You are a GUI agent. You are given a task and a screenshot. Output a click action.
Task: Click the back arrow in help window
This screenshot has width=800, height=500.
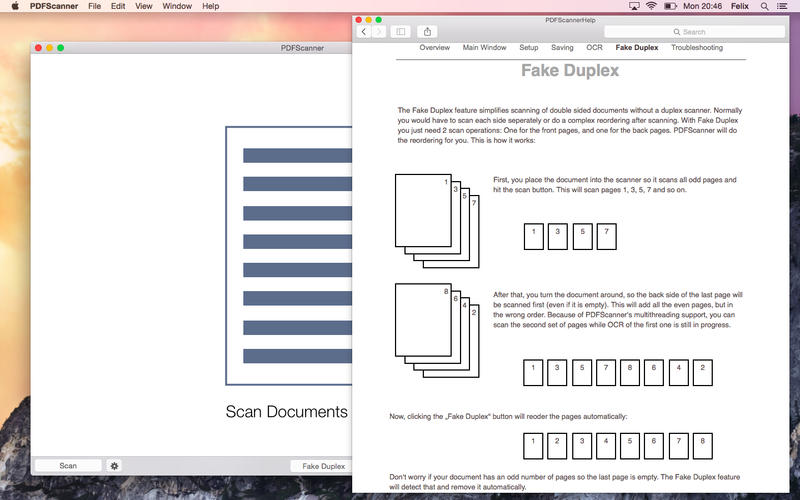[364, 32]
